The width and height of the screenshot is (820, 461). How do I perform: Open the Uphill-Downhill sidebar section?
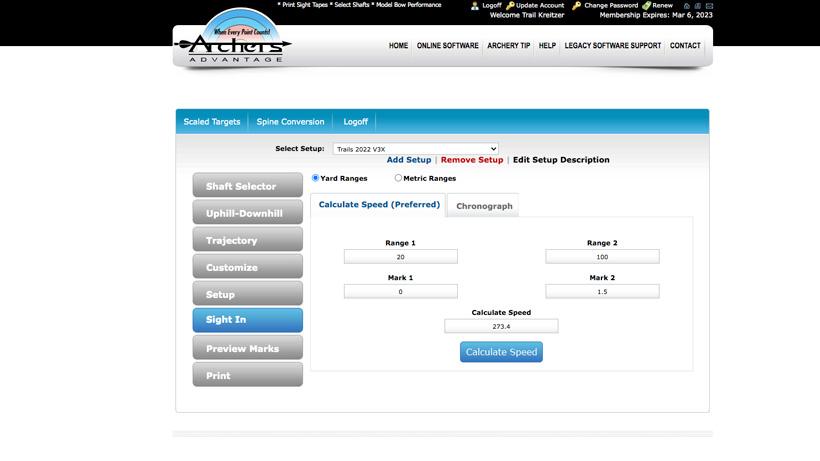[247, 213]
